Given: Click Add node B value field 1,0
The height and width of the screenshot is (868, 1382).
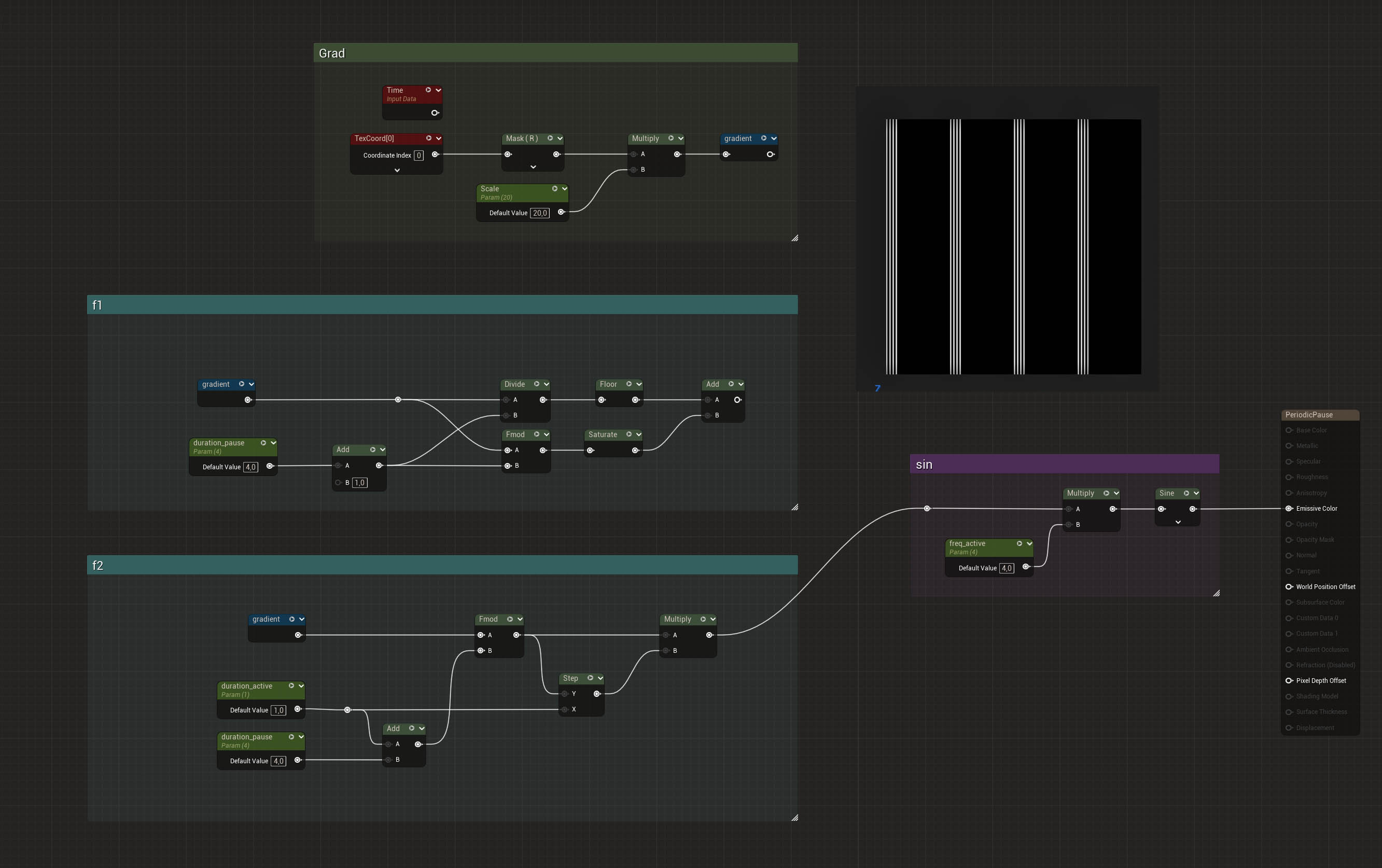Looking at the screenshot, I should click(x=360, y=482).
